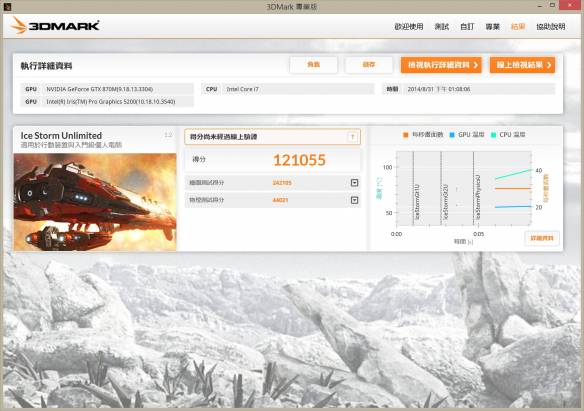Click the Ice Storm Unlimited title

point(61,136)
